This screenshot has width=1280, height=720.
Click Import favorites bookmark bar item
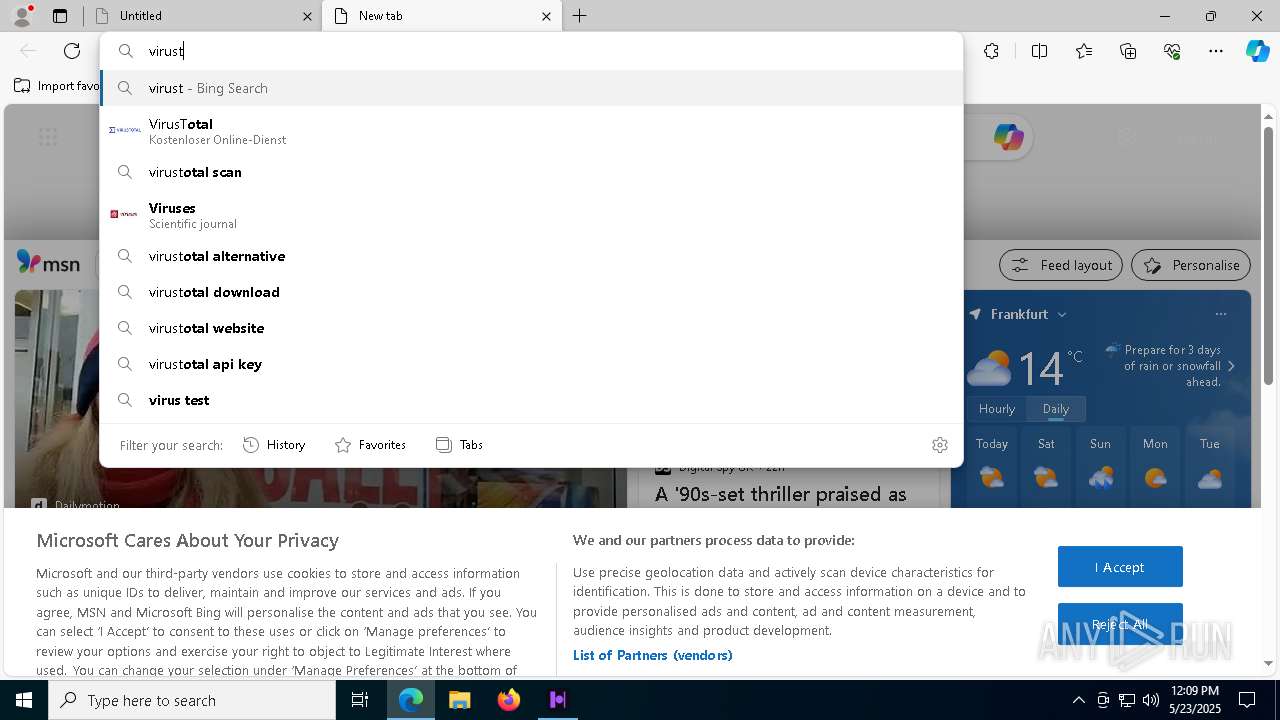click(x=57, y=86)
